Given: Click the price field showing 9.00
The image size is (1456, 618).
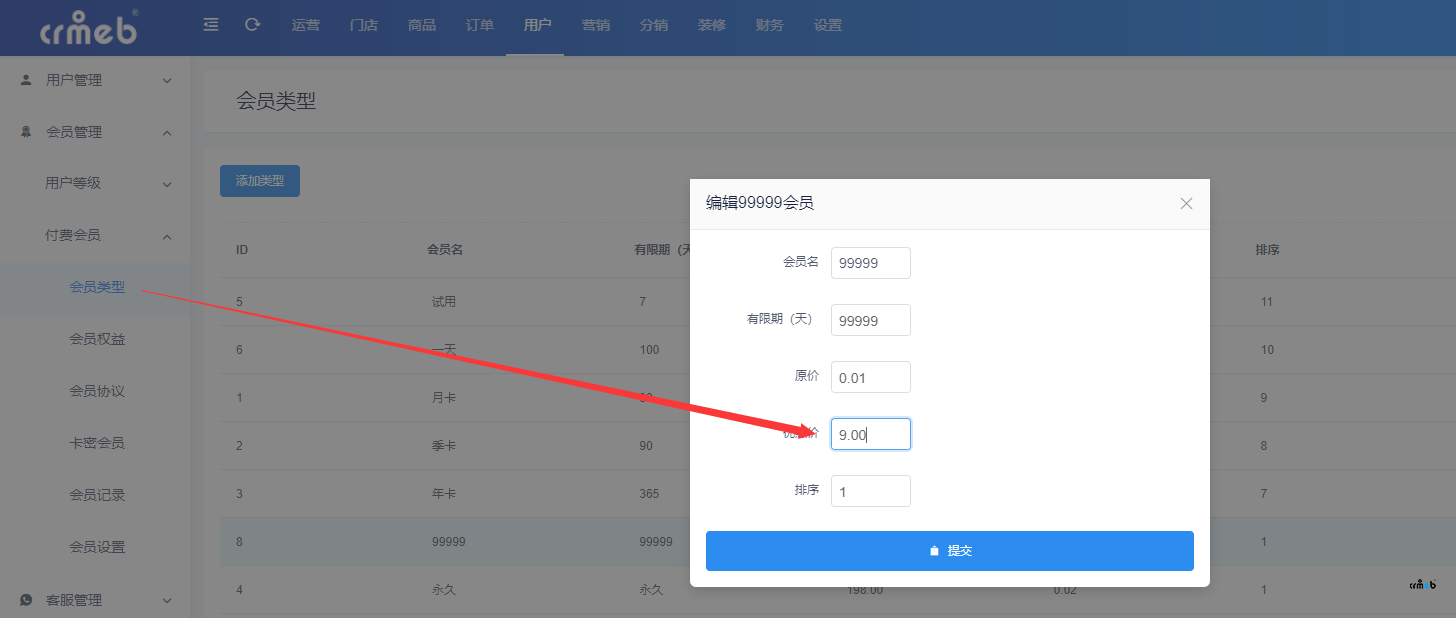Looking at the screenshot, I should click(x=871, y=434).
